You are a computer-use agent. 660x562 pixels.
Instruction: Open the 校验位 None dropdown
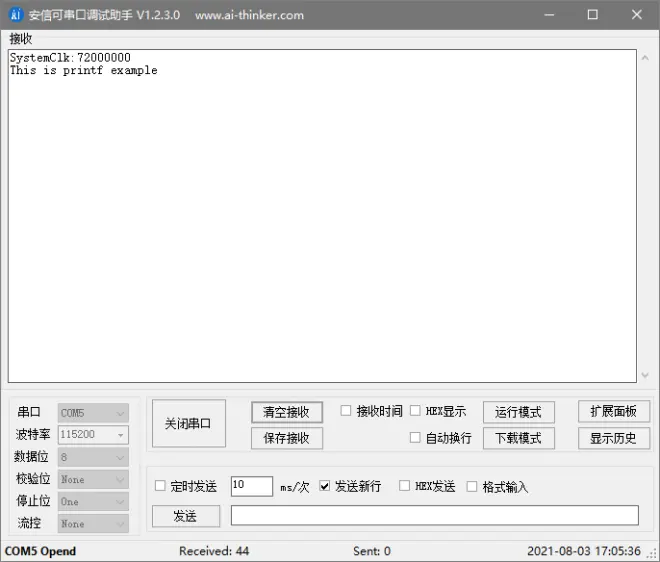93,479
